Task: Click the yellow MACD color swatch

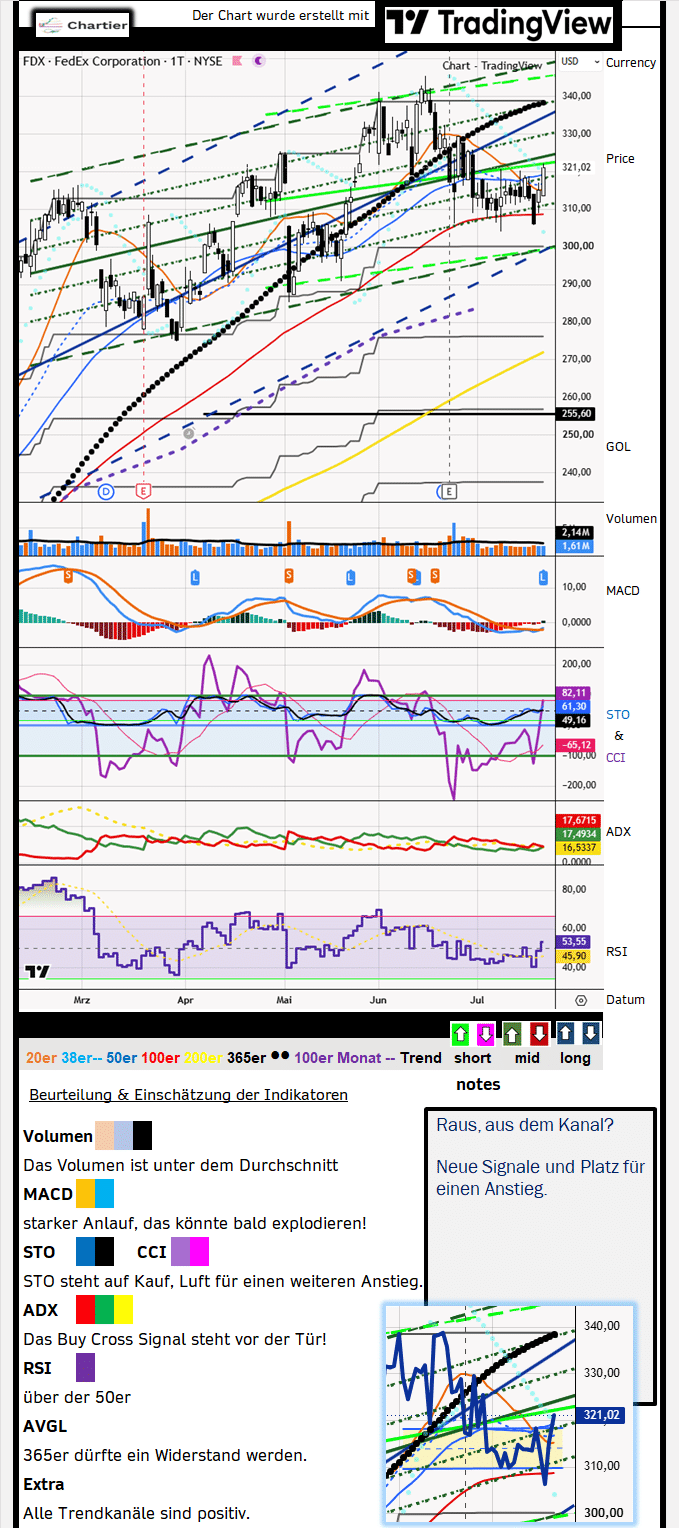Action: coord(86,1194)
